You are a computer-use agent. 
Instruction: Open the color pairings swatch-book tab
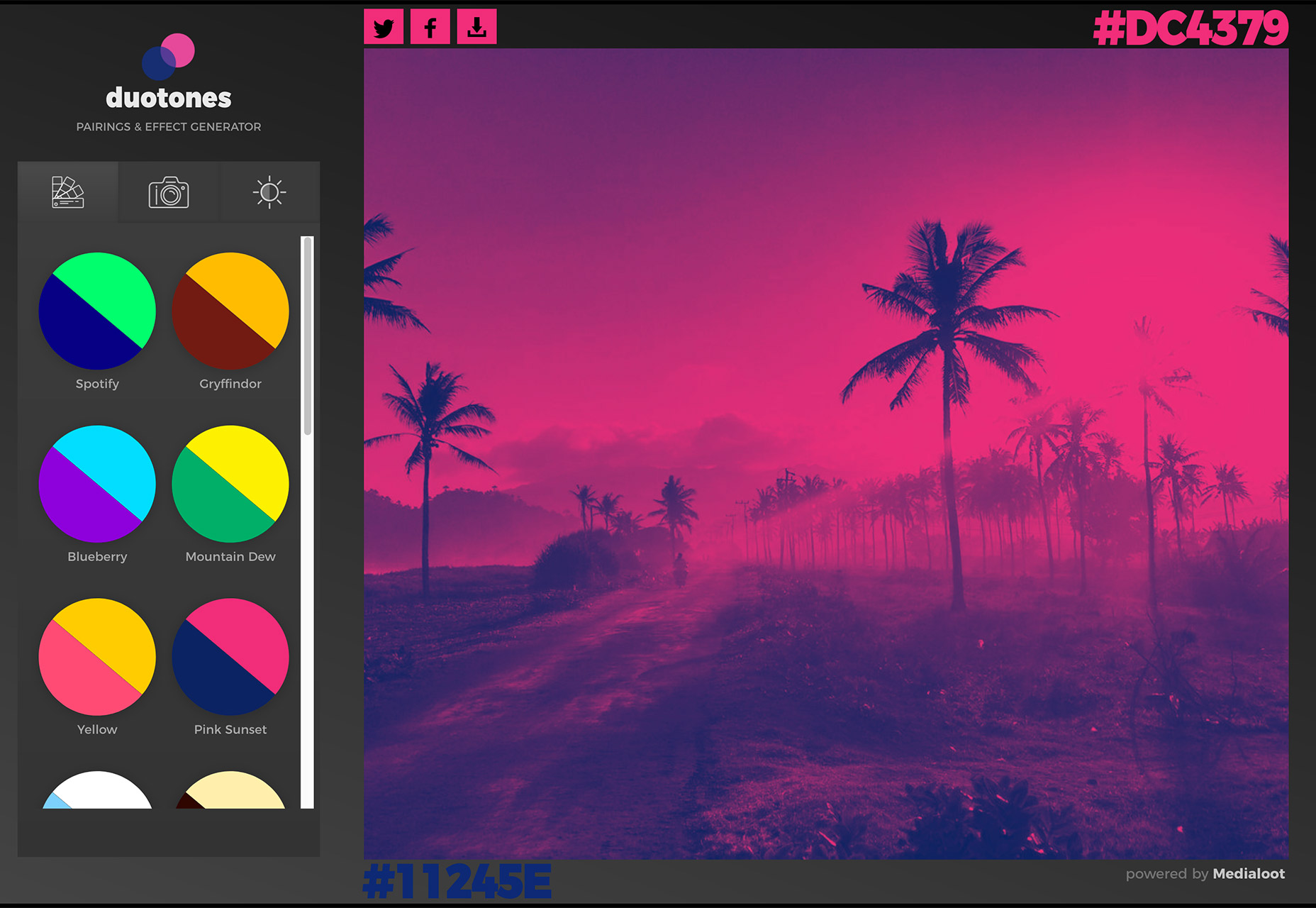[68, 192]
